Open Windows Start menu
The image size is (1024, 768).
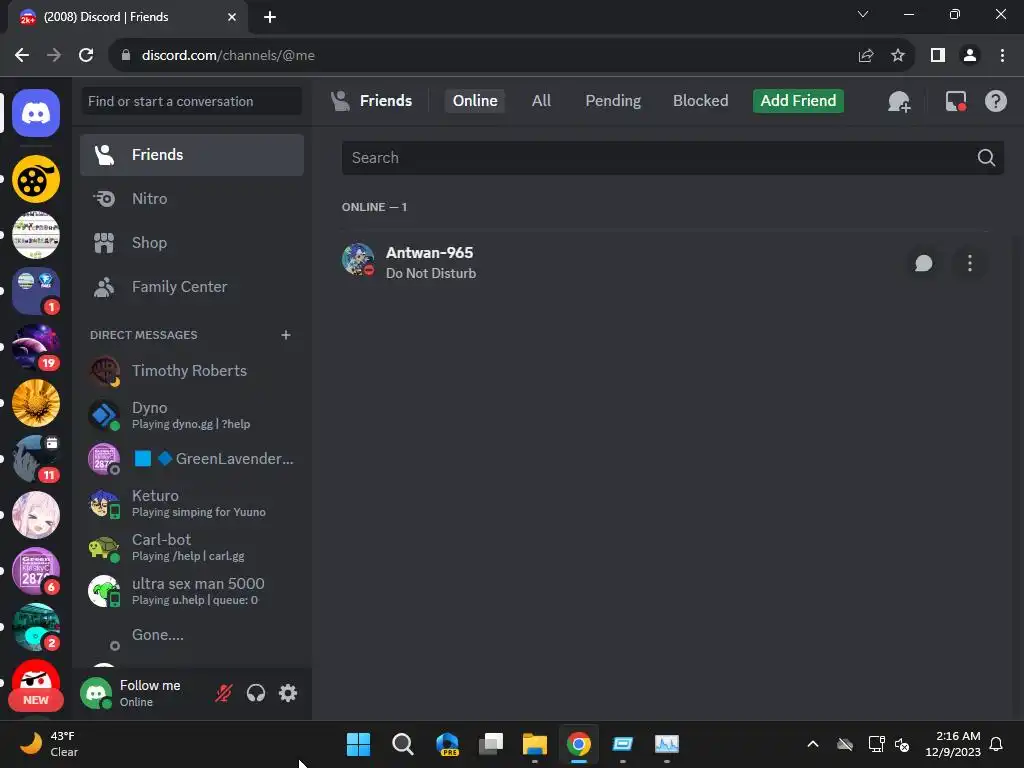pos(358,744)
